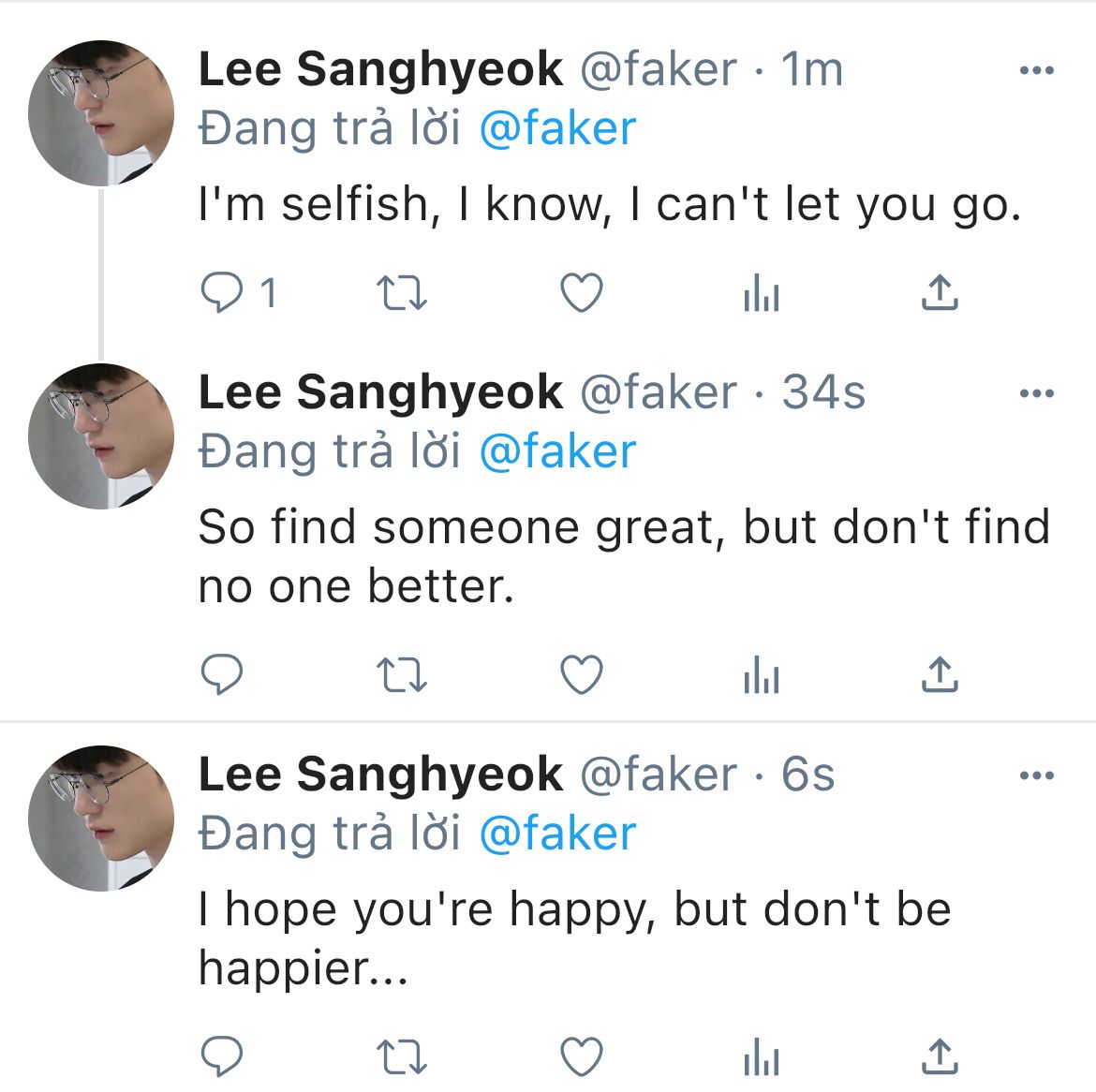Open more options on the 6s tweet
The width and height of the screenshot is (1096, 1092).
tap(1037, 775)
